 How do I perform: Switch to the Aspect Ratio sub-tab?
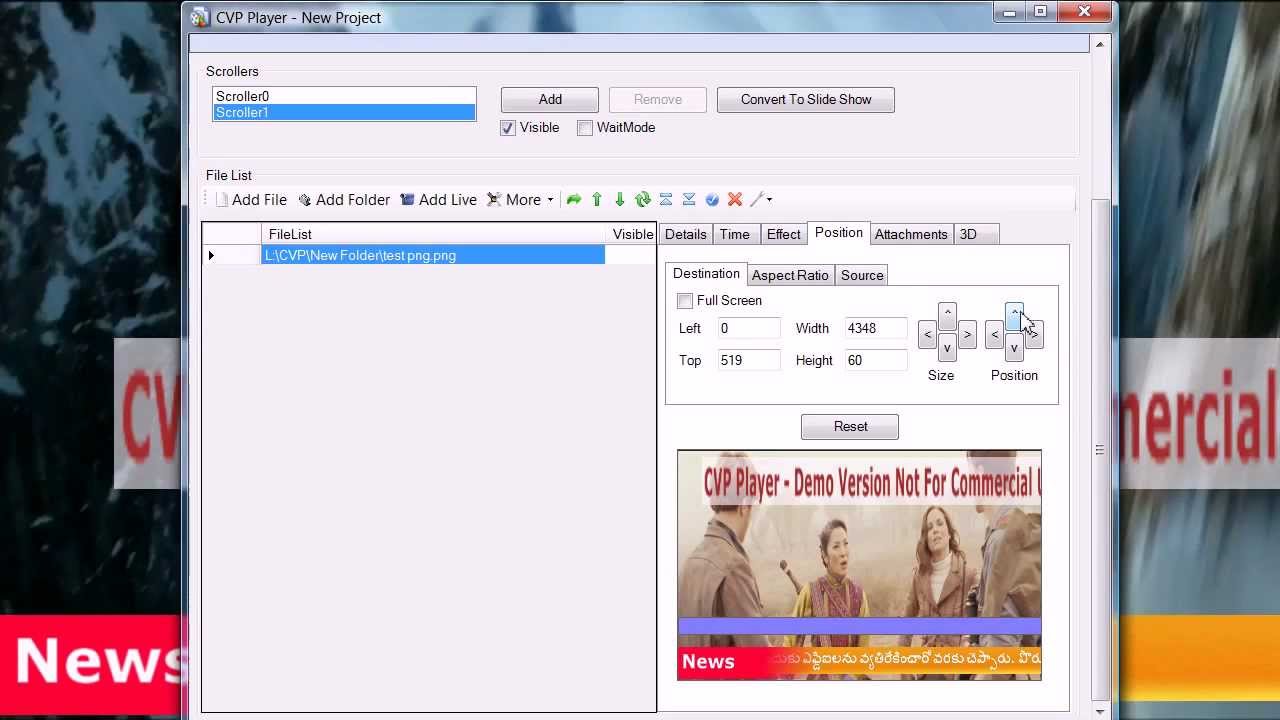pyautogui.click(x=790, y=275)
